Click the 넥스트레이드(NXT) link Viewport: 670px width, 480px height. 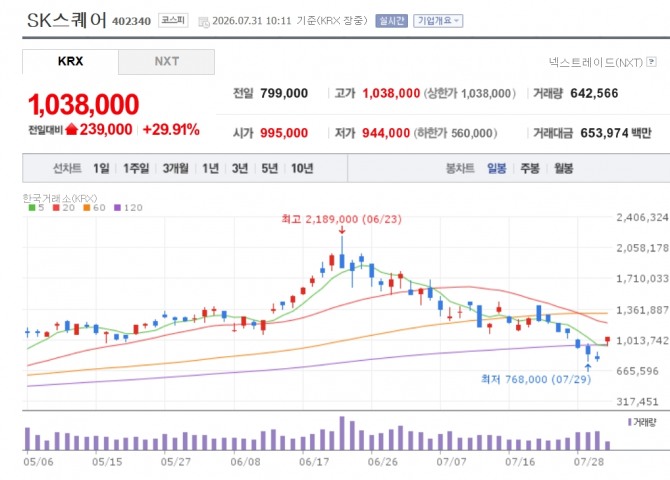point(596,62)
